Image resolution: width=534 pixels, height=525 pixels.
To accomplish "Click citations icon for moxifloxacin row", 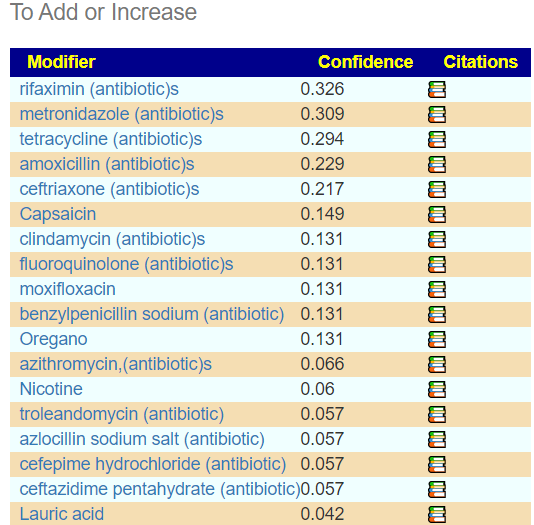I will click(x=437, y=289).
